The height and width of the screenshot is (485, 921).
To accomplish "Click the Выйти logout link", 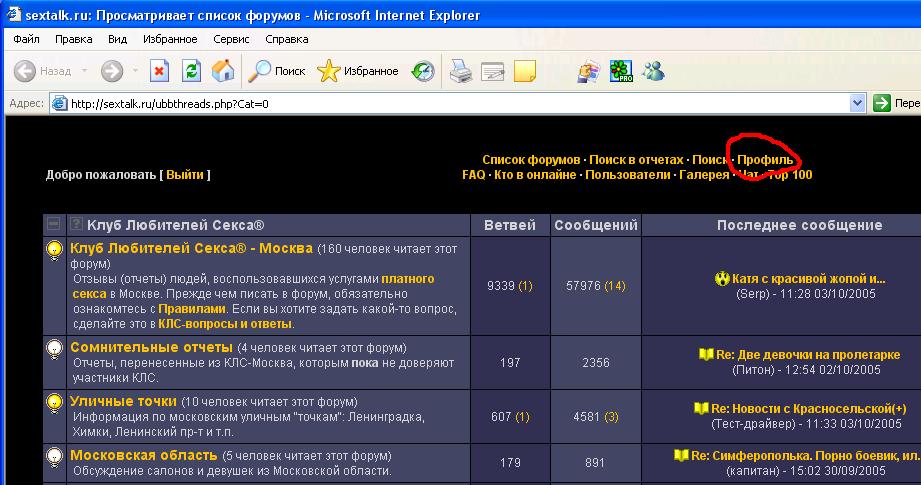I will [x=185, y=174].
